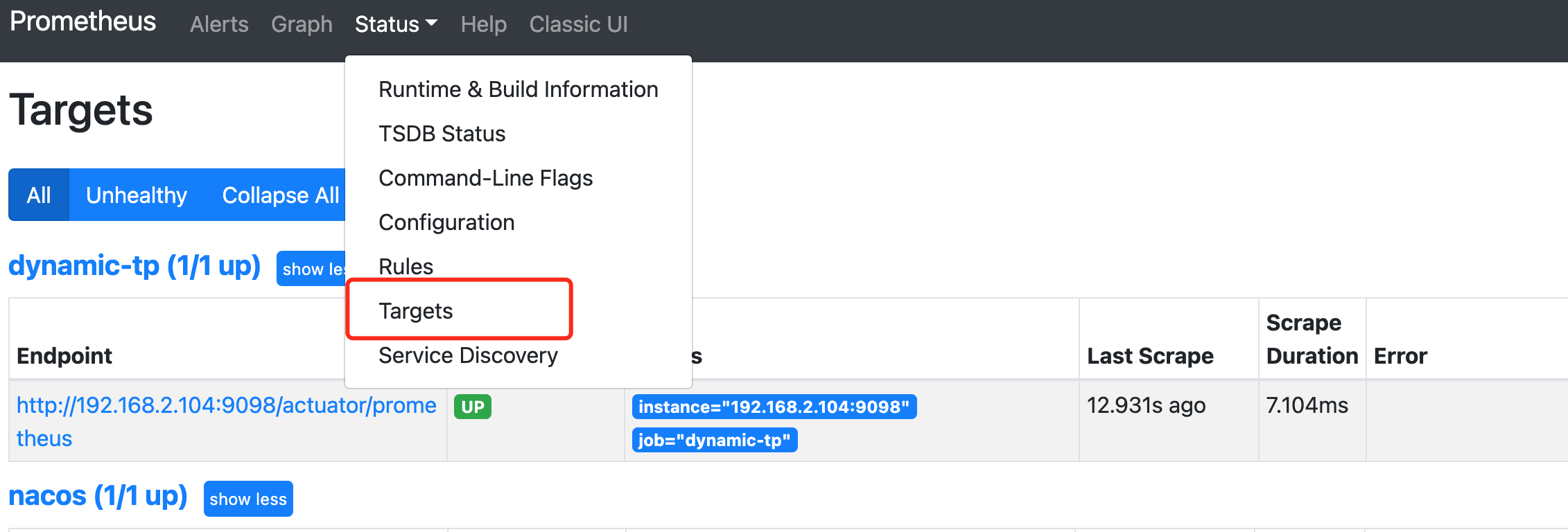Screen dimensions: 1568x532
Task: Switch to Classic UI
Action: point(578,24)
